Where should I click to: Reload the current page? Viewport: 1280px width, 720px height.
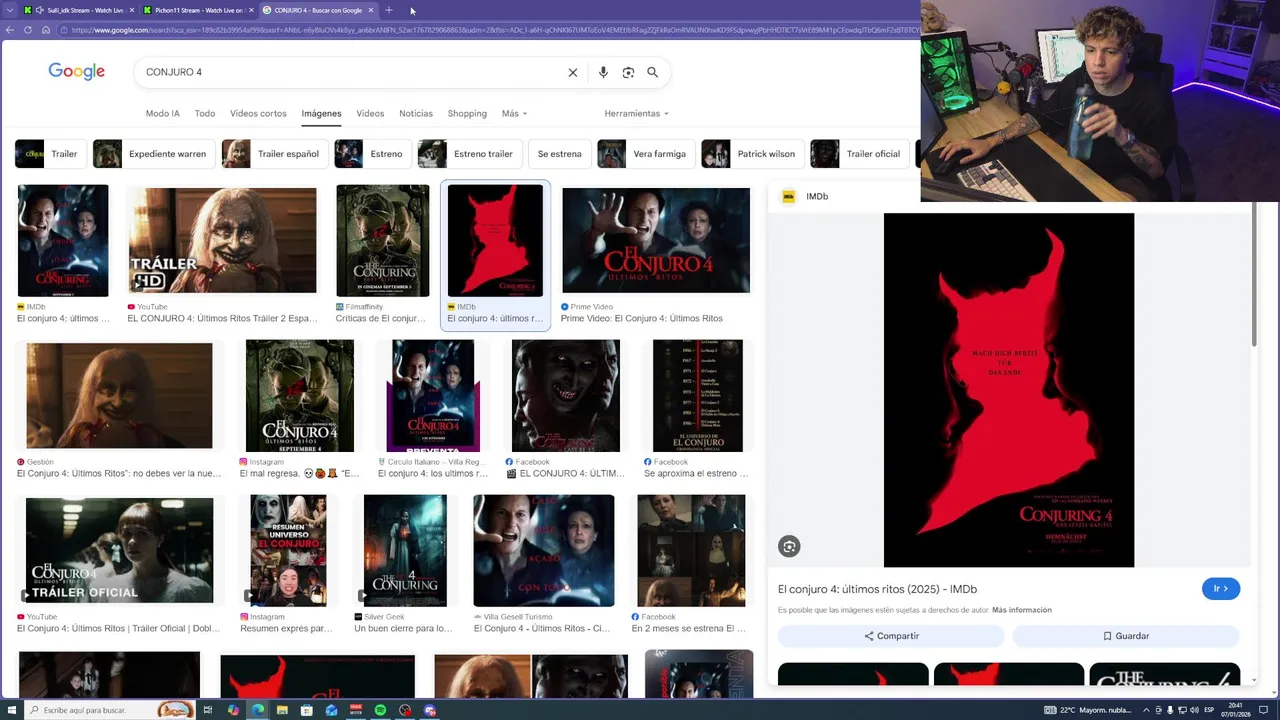(x=28, y=30)
